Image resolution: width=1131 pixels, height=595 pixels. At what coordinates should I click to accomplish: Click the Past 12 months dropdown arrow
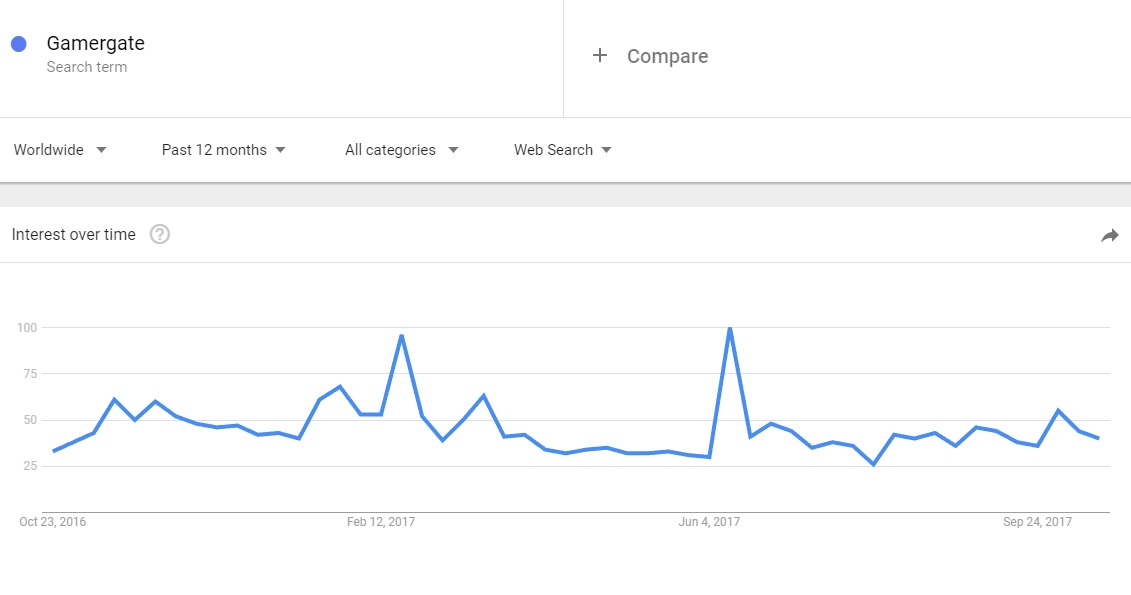click(x=281, y=150)
